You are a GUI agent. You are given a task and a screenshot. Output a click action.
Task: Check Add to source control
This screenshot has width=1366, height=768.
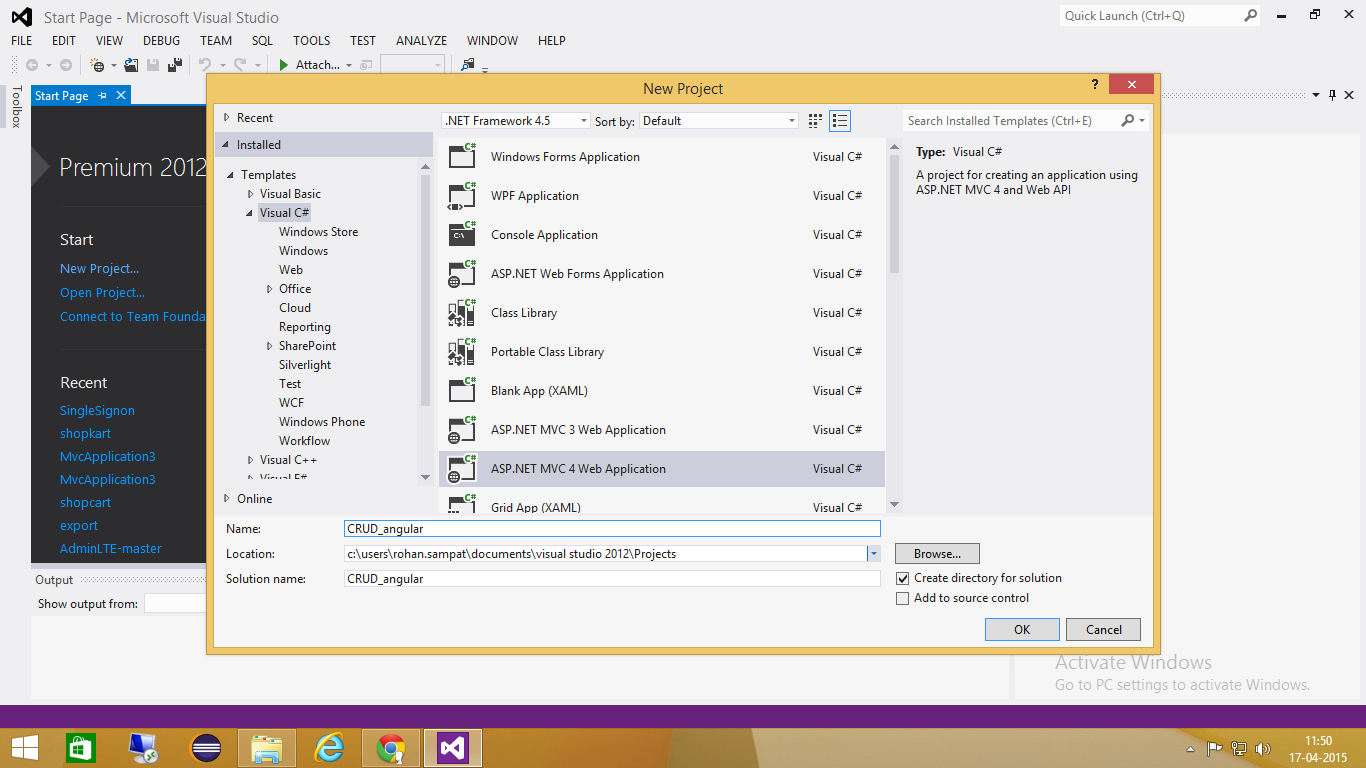903,598
